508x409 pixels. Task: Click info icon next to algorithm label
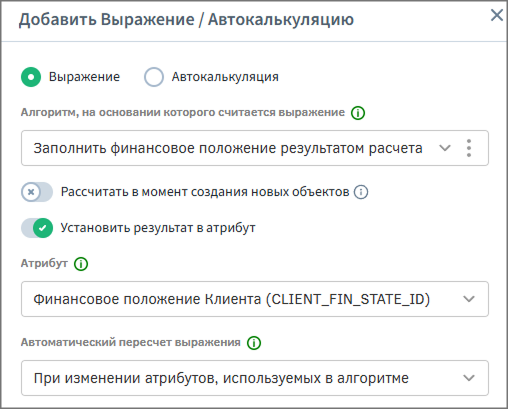coord(358,113)
